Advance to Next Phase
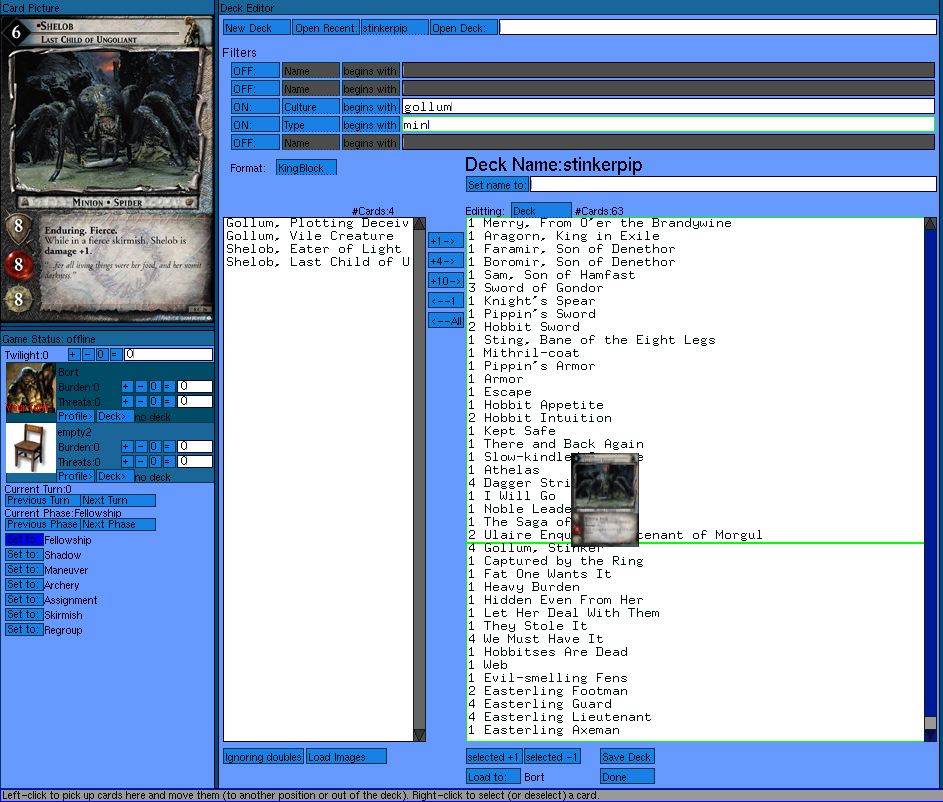943x802 pixels. [x=118, y=524]
